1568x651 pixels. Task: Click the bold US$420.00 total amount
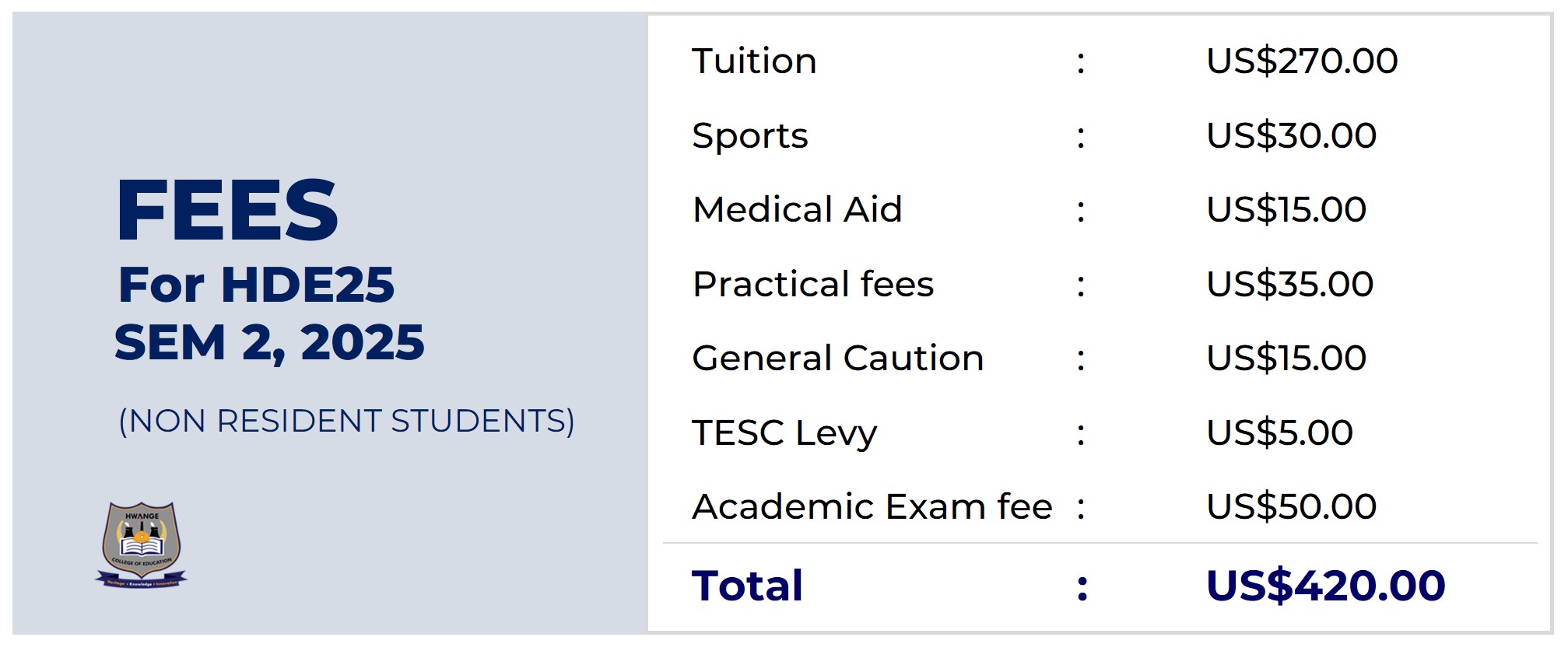click(x=1325, y=586)
